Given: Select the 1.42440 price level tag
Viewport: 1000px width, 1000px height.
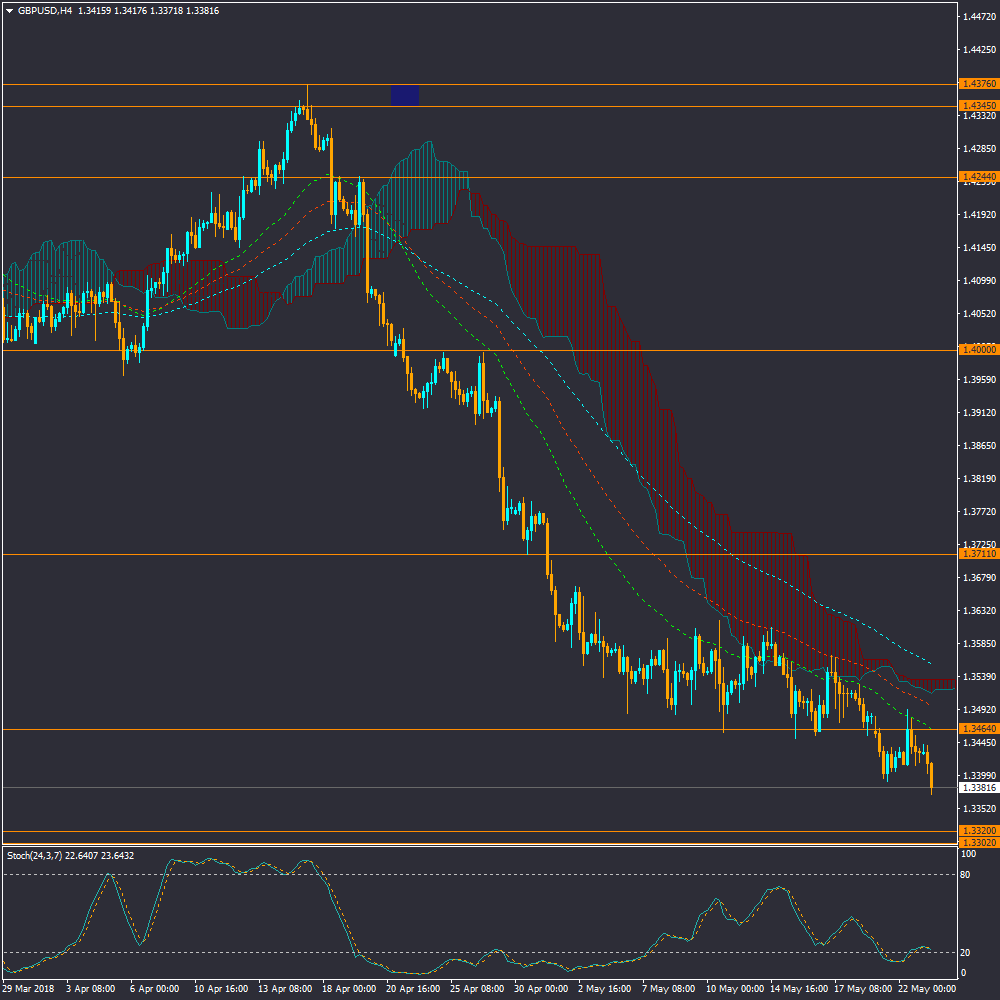Looking at the screenshot, I should 977,178.
